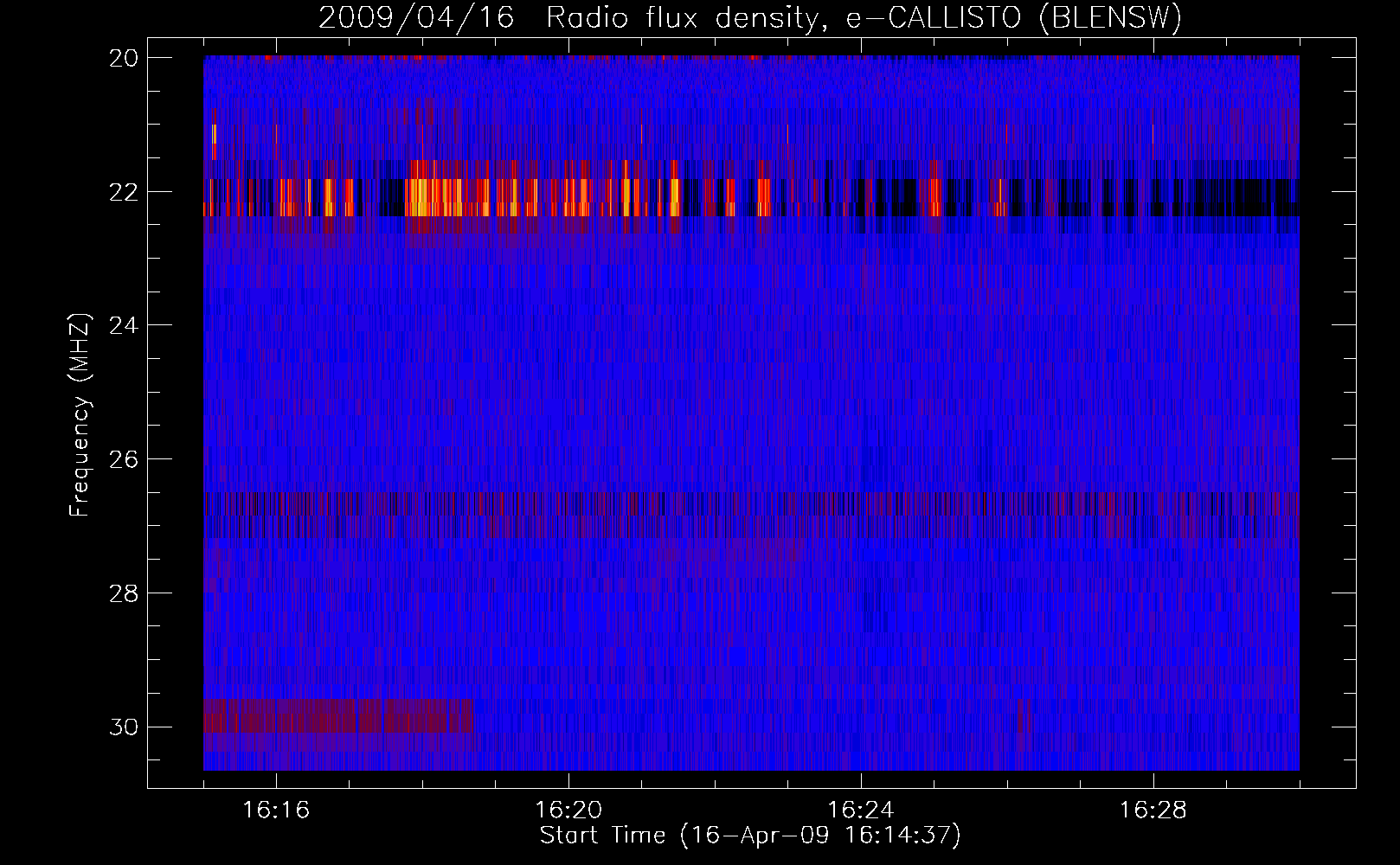Click the bright yellow burst near 22 MHz
The height and width of the screenshot is (865, 1400).
click(x=433, y=197)
